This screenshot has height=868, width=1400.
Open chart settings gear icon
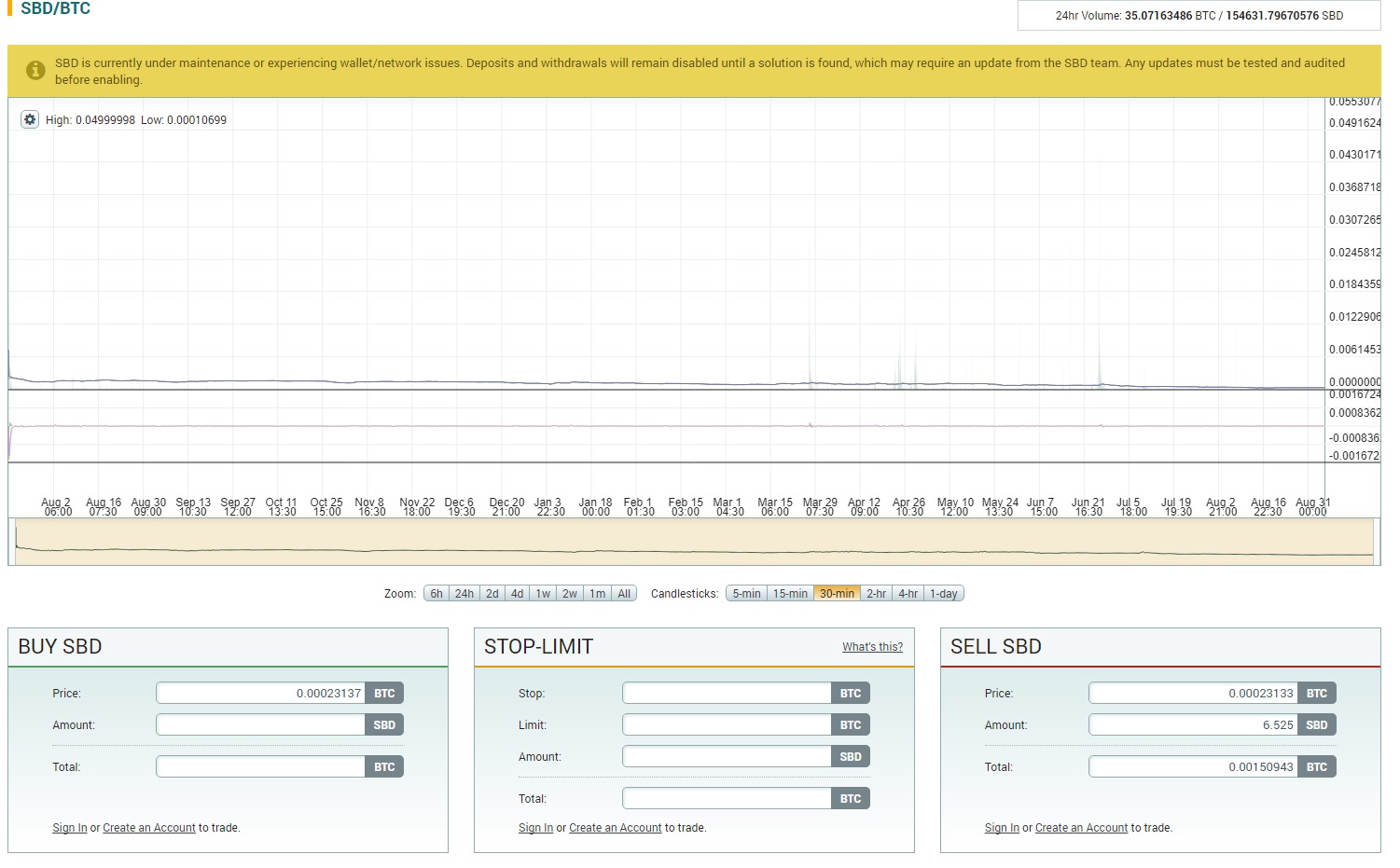point(30,119)
